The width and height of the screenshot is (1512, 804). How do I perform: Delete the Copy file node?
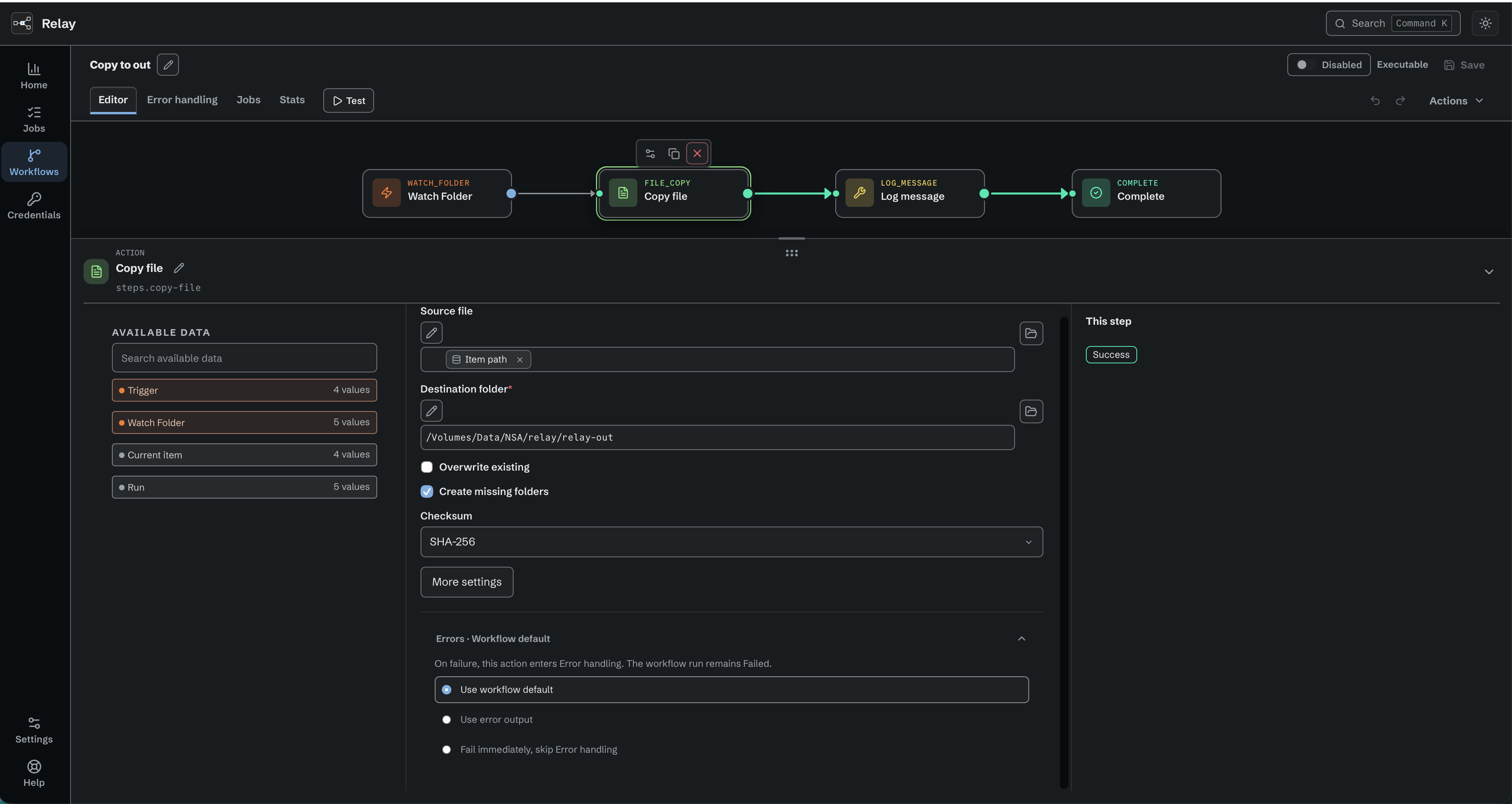(x=697, y=154)
